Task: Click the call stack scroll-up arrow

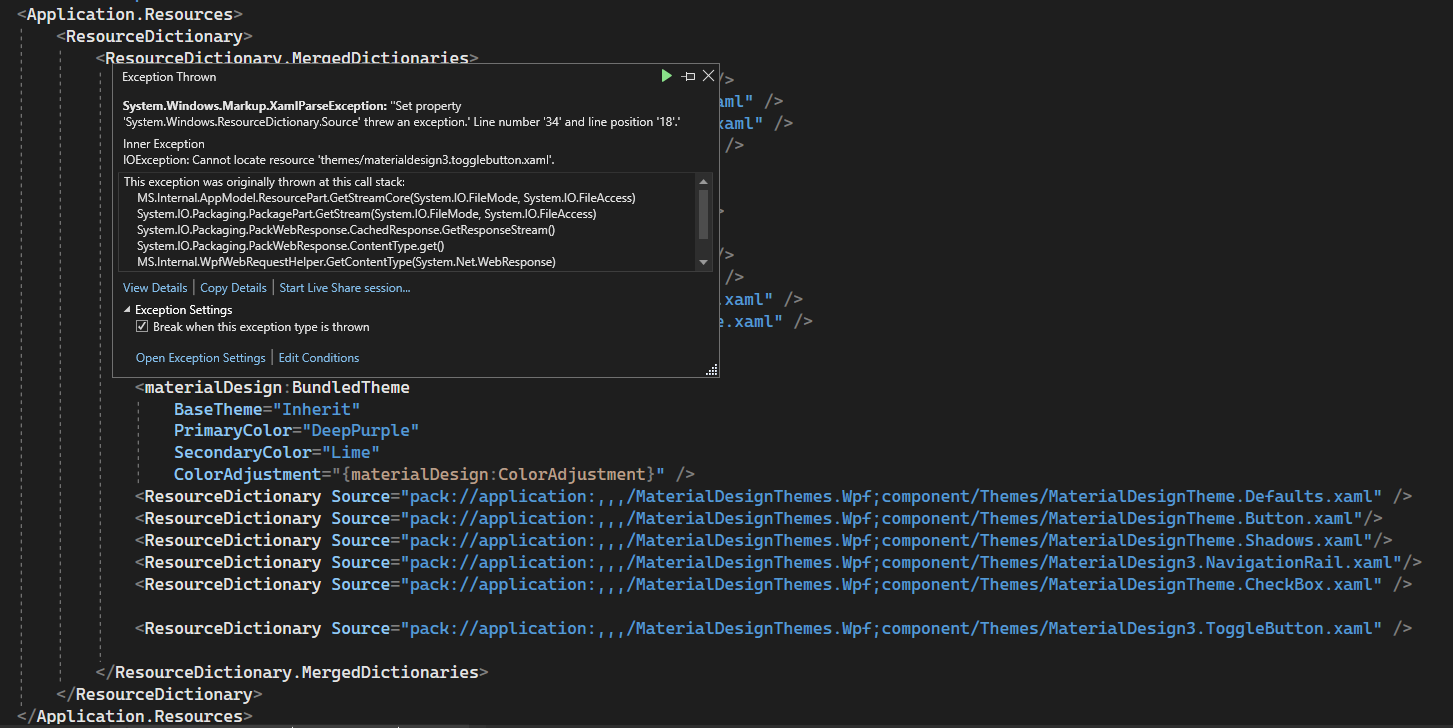Action: 703,181
